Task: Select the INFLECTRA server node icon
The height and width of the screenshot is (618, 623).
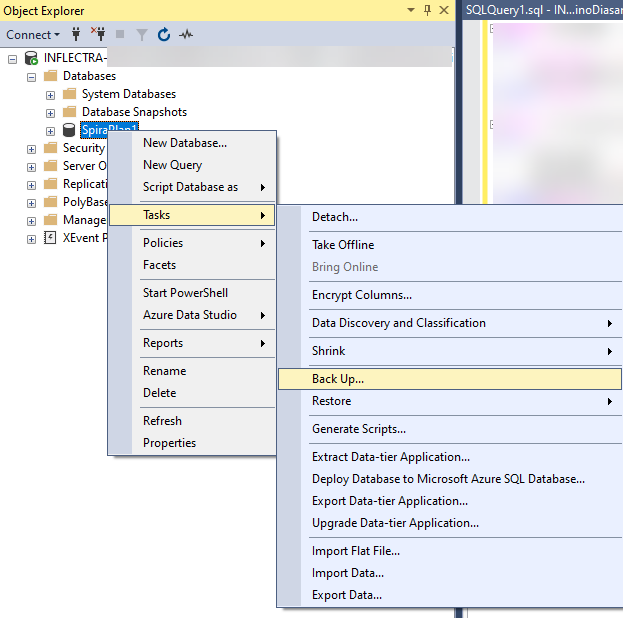Action: 32,58
